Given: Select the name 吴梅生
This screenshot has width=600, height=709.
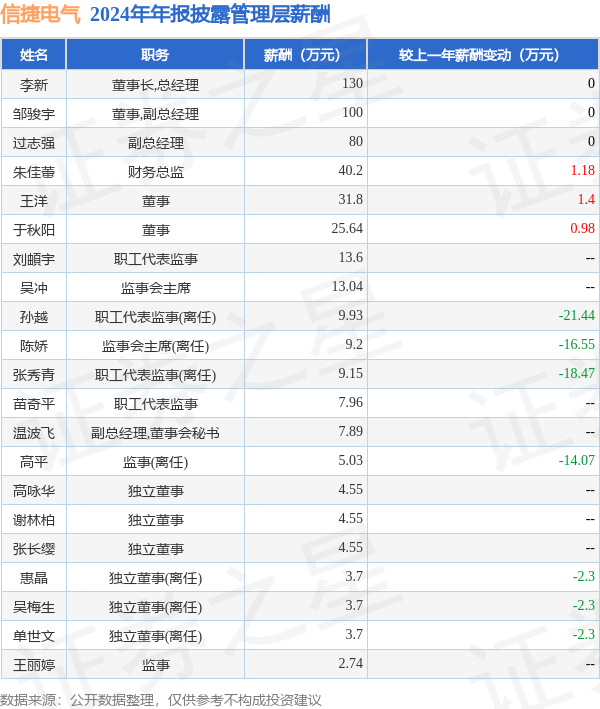Looking at the screenshot, I should coord(34,606).
